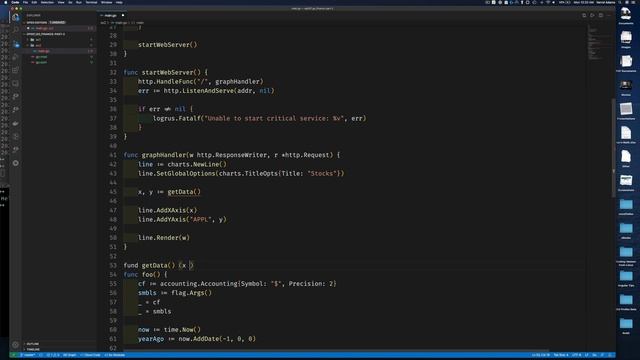The image size is (640, 360).
Task: Click func foo() on line 54
Action: pos(142,274)
